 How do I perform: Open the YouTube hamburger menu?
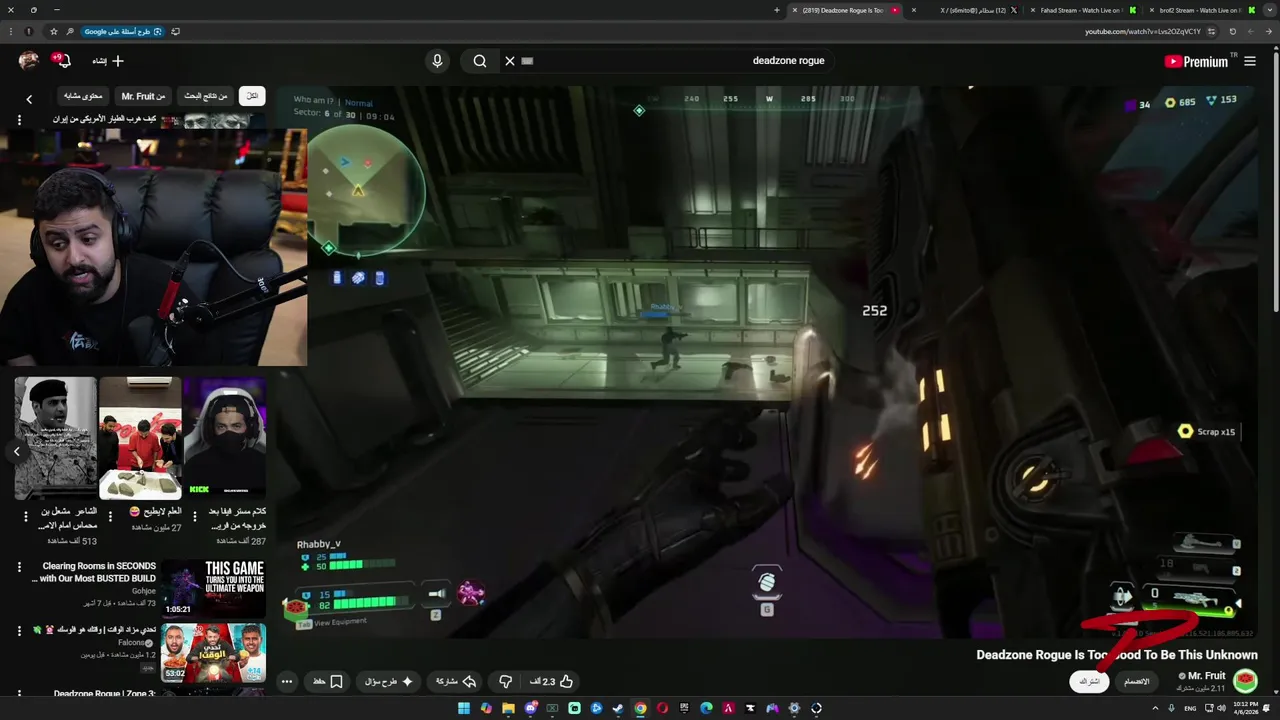[1250, 61]
